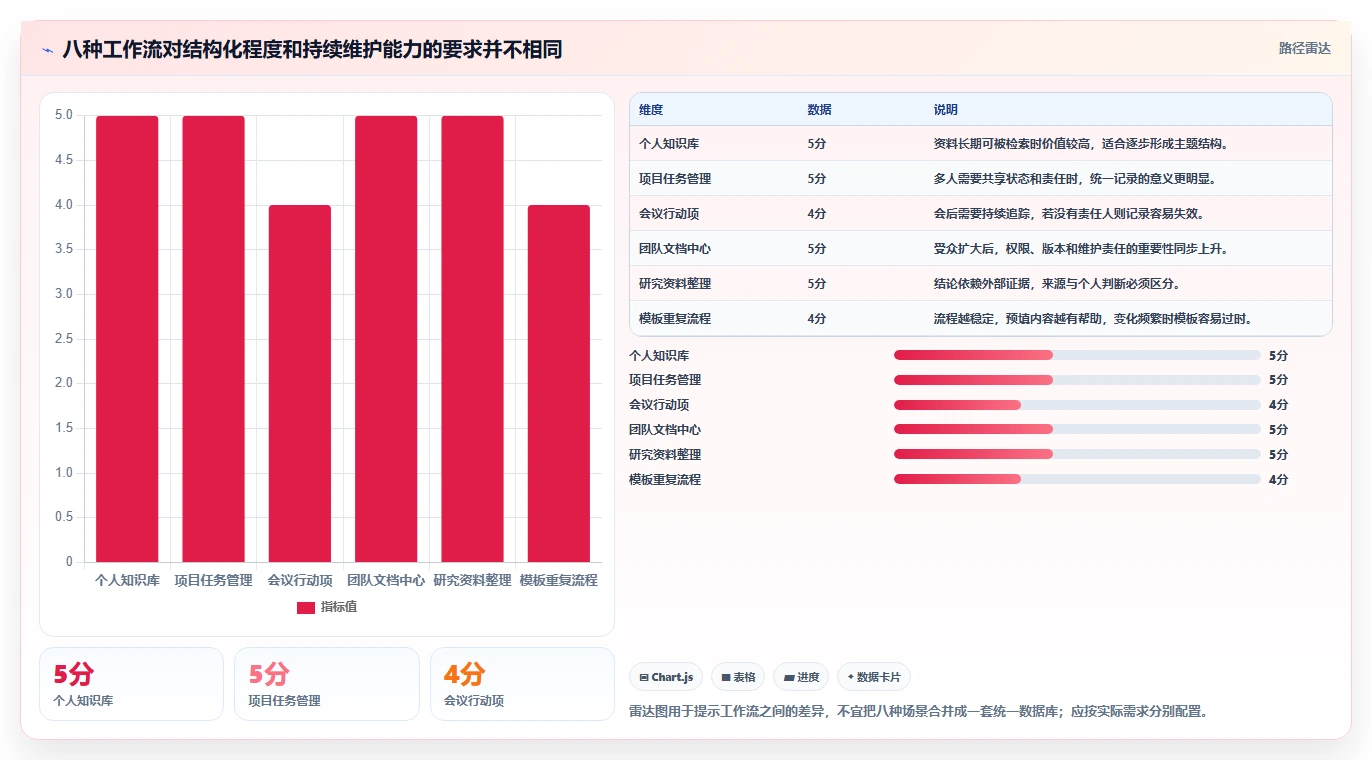The height and width of the screenshot is (760, 1372).
Task: Select the 个人知识库 cell in the table
Action: pyautogui.click(x=669, y=144)
